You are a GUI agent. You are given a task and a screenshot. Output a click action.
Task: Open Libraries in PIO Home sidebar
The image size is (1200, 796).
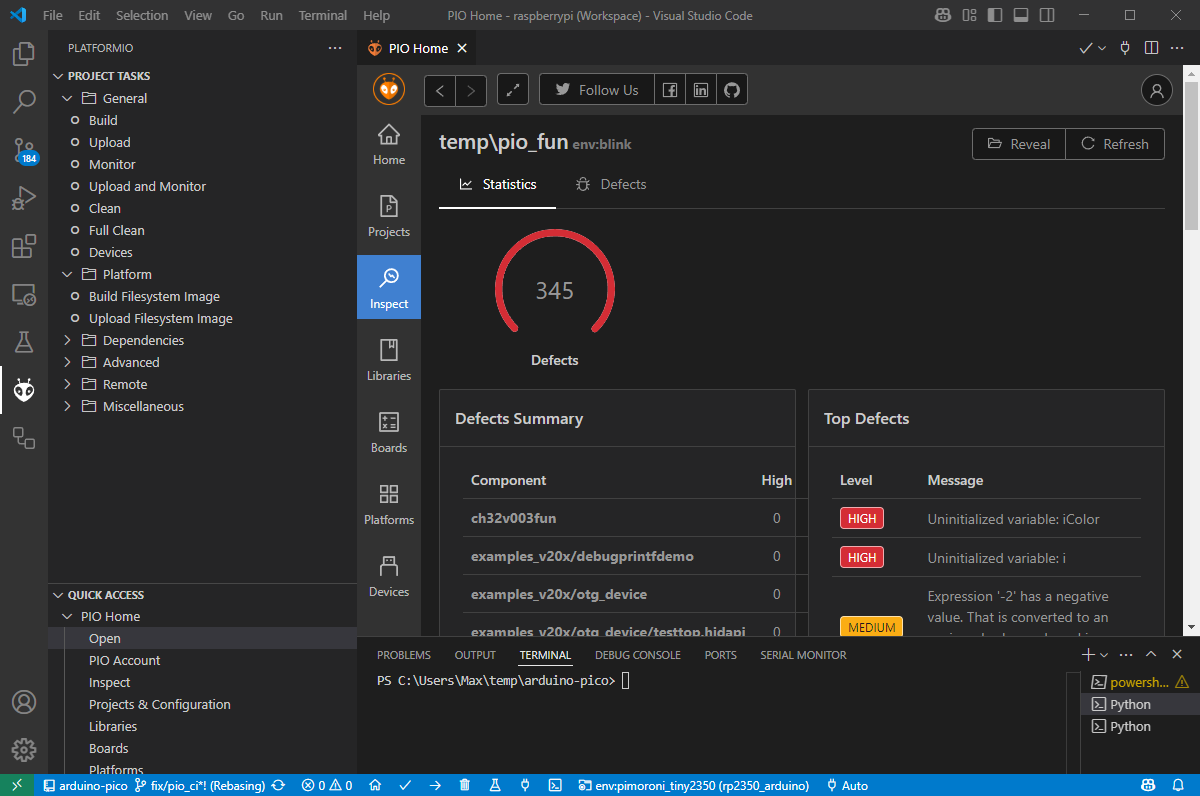click(389, 362)
